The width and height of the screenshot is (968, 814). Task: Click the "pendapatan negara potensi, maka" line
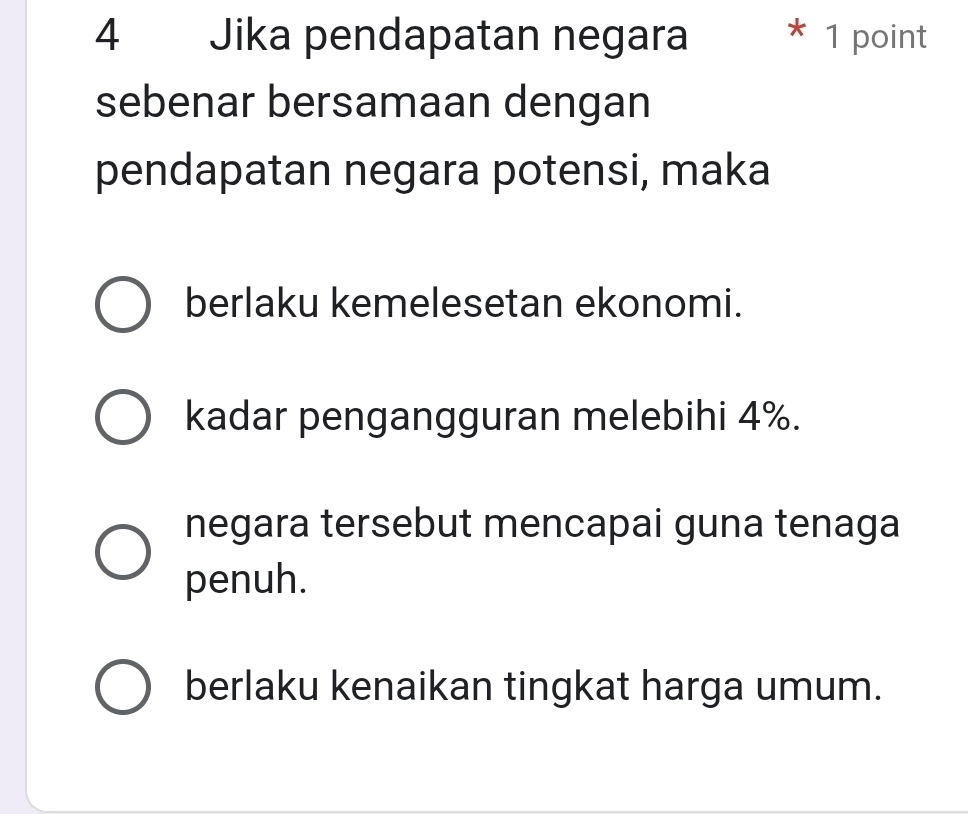(433, 172)
